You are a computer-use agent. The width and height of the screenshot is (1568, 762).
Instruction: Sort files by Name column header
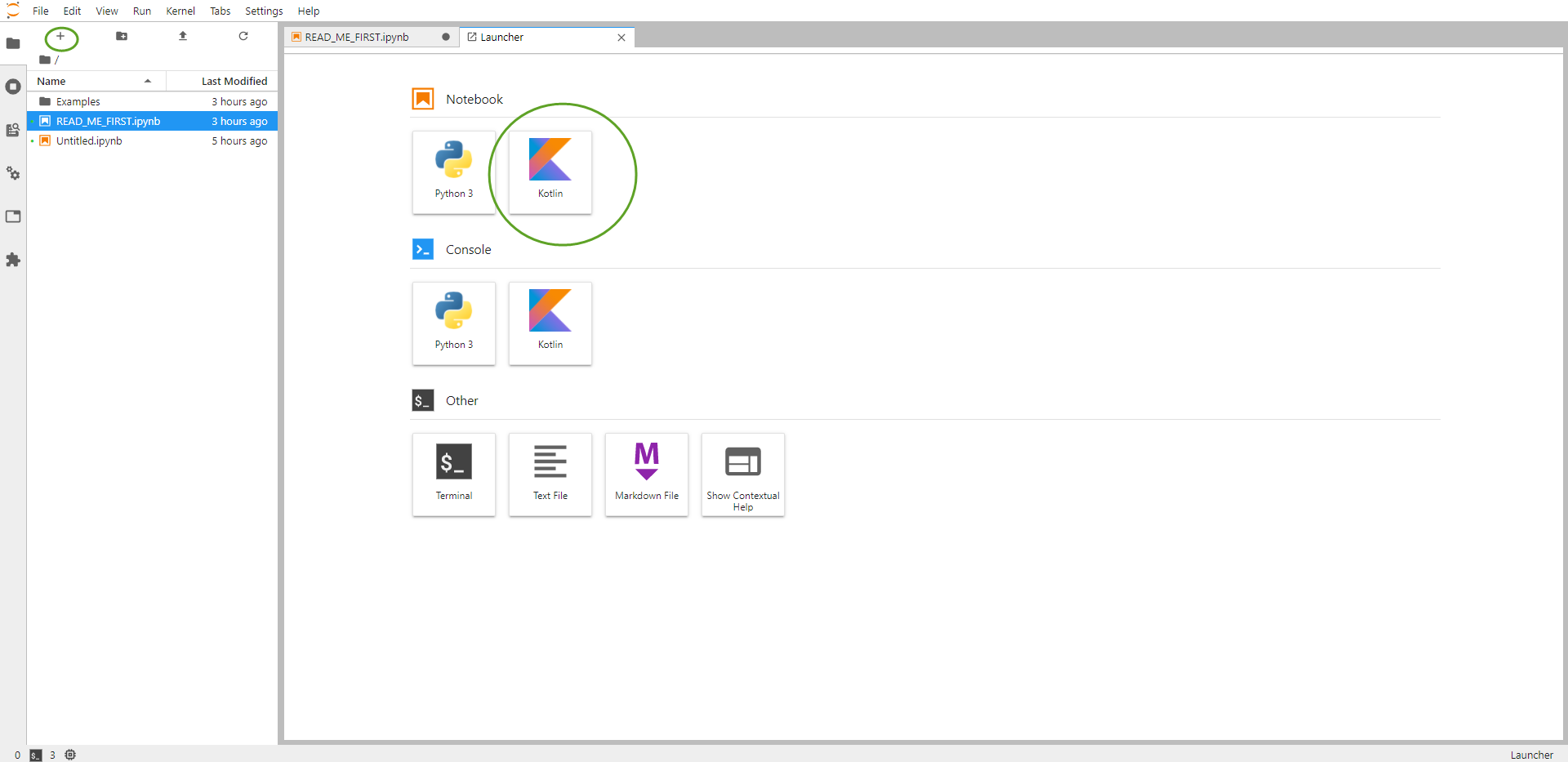click(x=51, y=82)
